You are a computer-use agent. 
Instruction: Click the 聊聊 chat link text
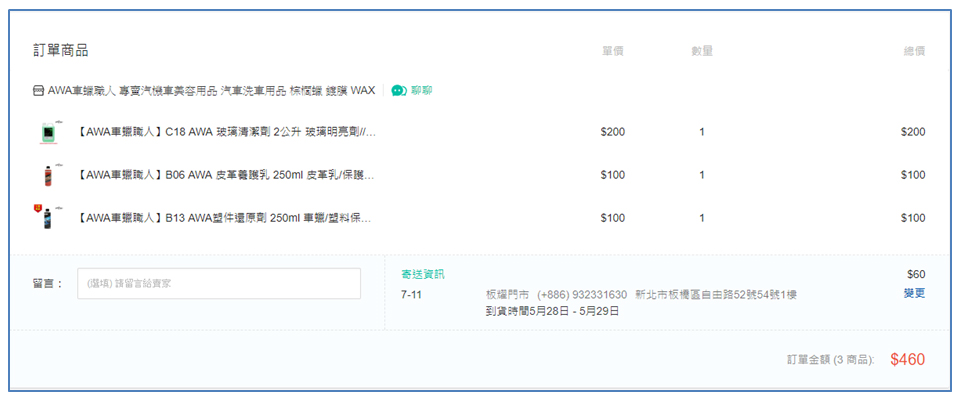tap(421, 91)
